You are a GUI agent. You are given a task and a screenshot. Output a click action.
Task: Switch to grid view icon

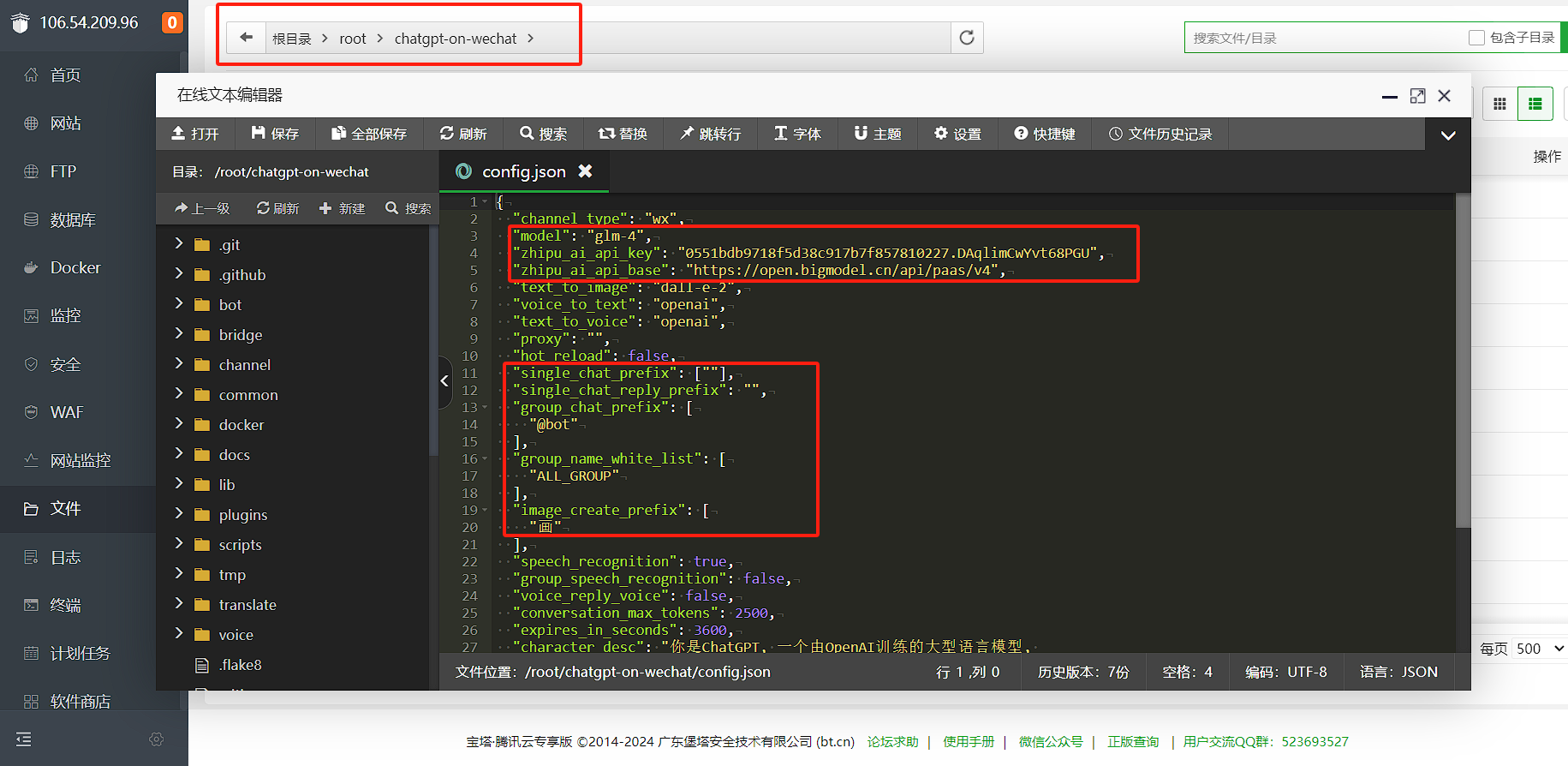point(1499,104)
